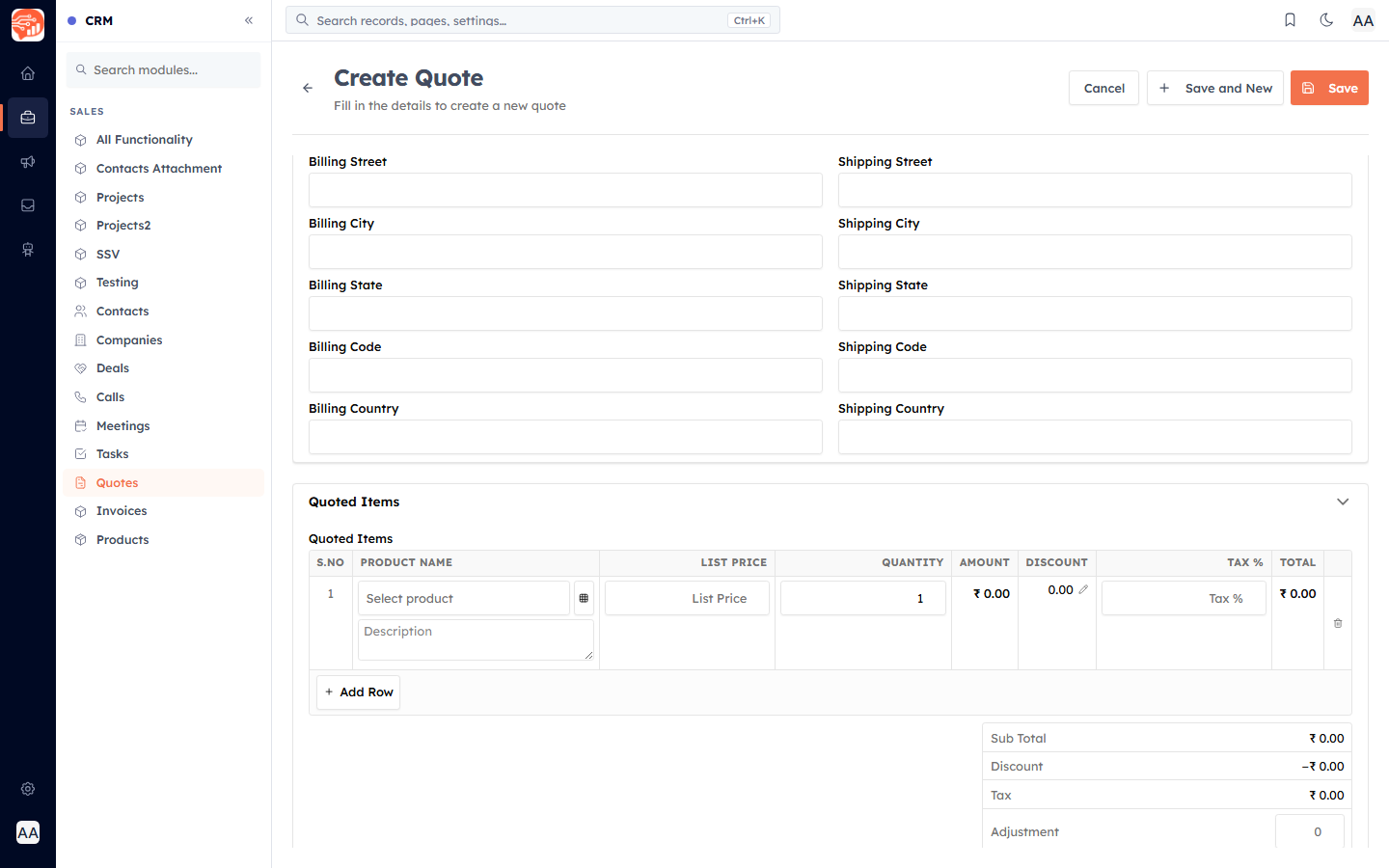Open product picker grid icon

pyautogui.click(x=584, y=598)
